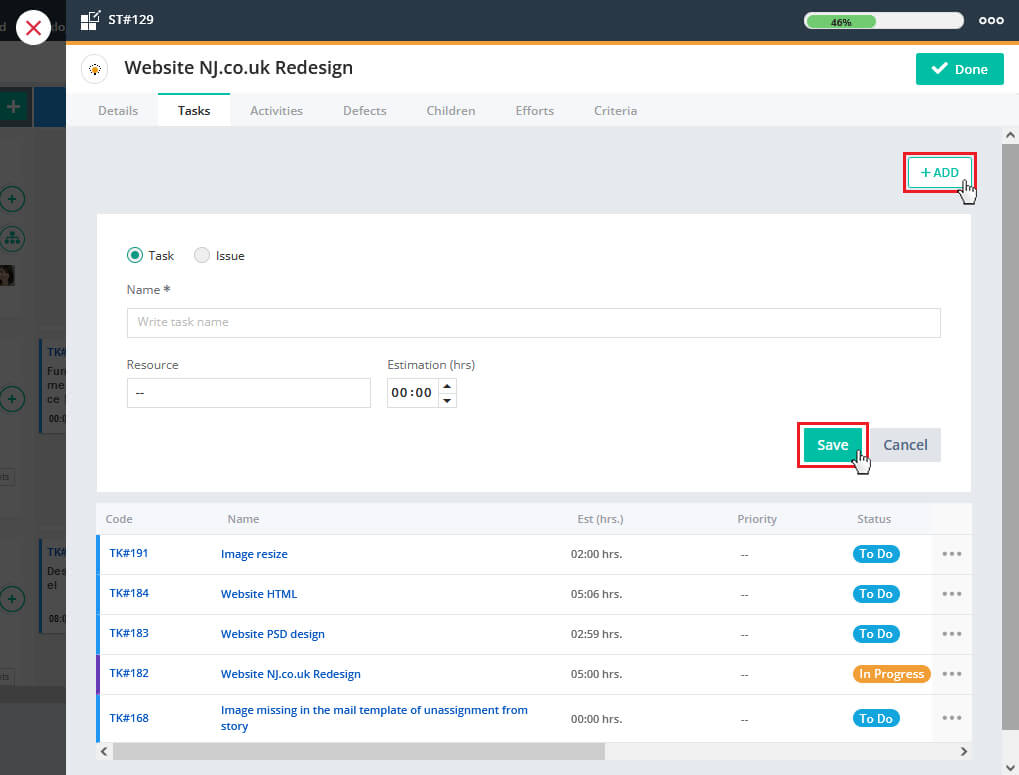Decrease estimation hours with the down arrow
The image size is (1019, 775).
[447, 400]
